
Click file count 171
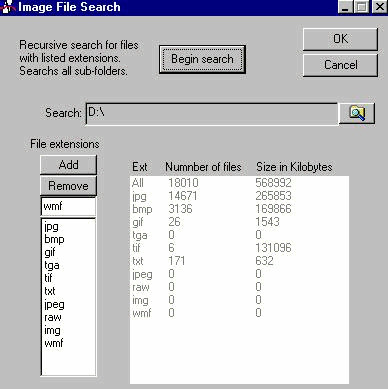[176, 261]
